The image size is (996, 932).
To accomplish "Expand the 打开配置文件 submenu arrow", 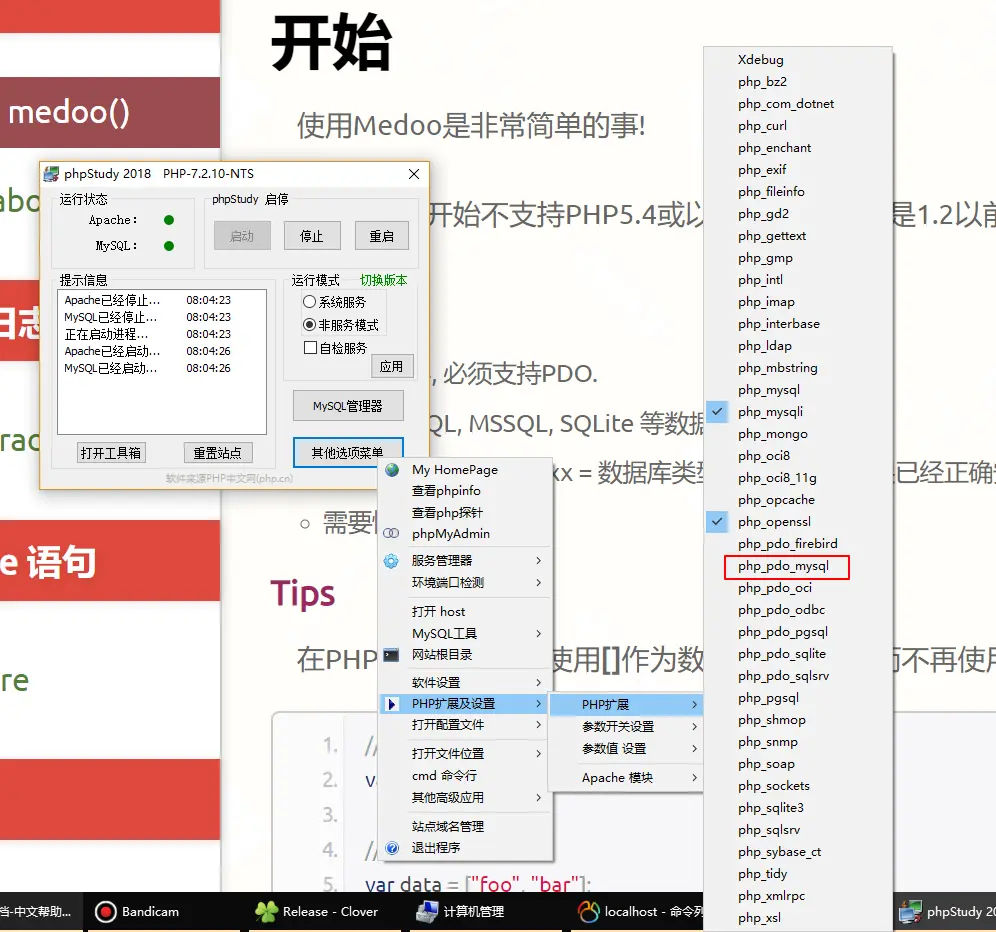I will point(539,725).
